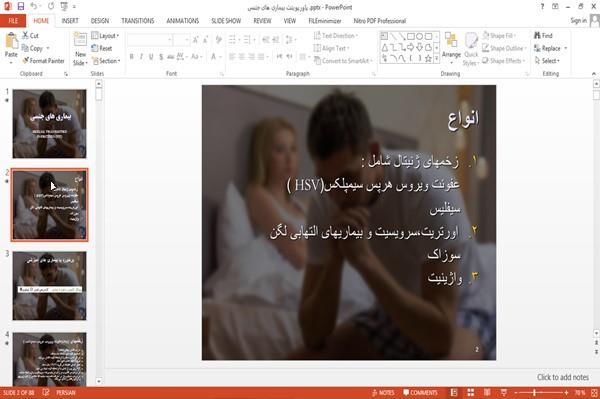Switch to the TRANSITIONS tab

point(138,21)
